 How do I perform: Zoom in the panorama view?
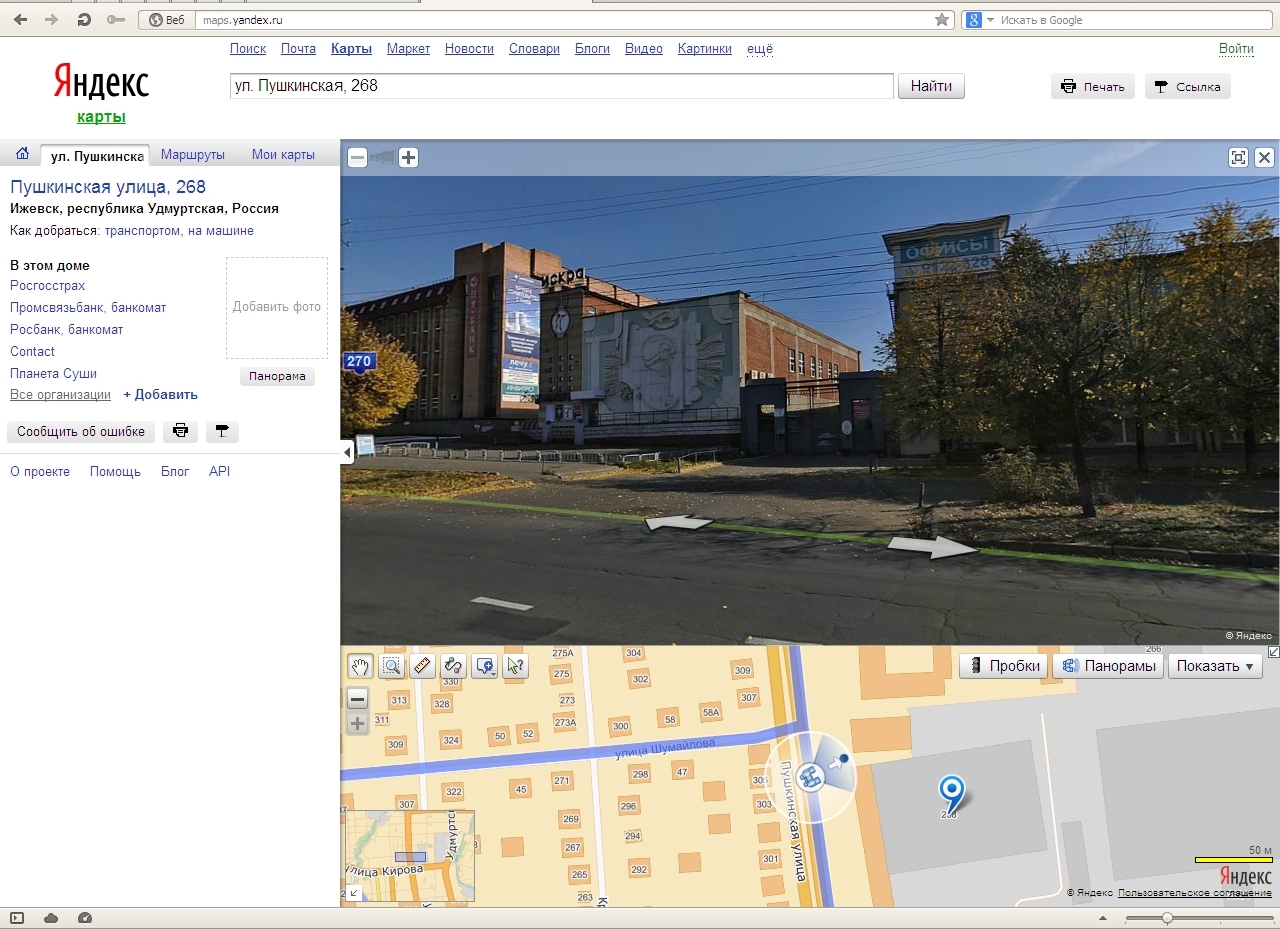[408, 157]
